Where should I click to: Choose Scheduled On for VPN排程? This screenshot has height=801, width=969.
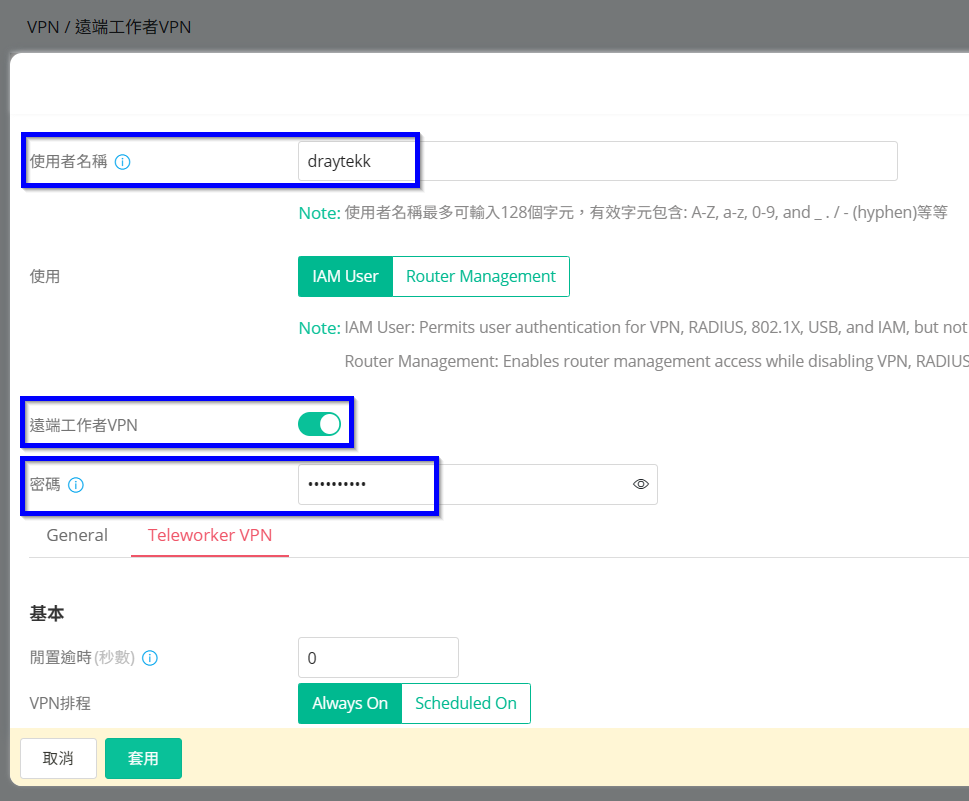coord(465,703)
